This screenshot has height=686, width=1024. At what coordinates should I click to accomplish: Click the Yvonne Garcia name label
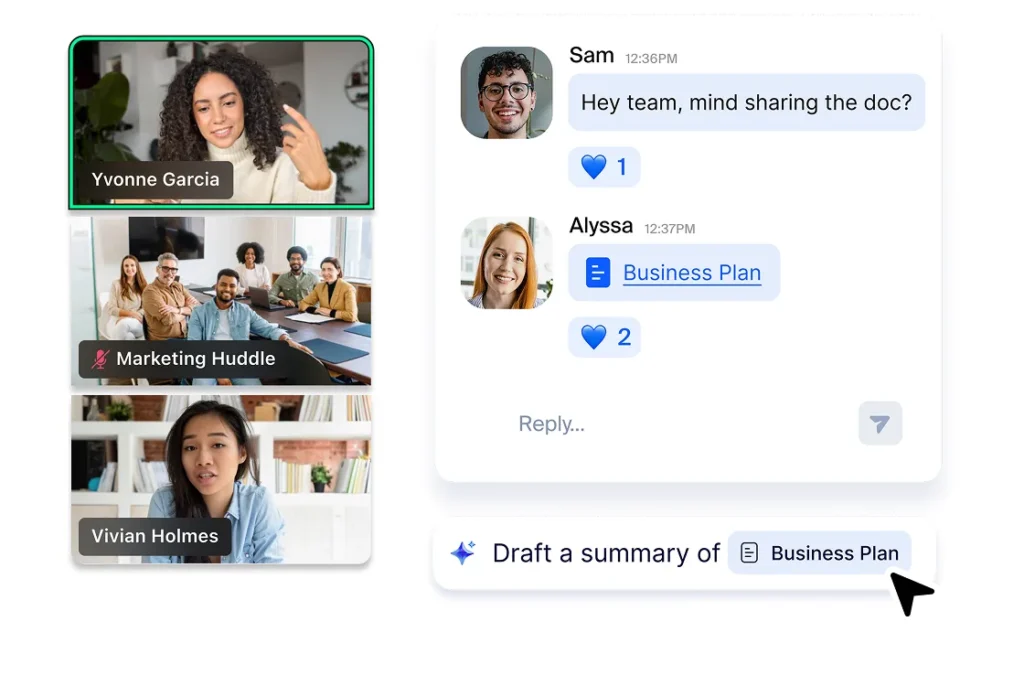(x=155, y=180)
